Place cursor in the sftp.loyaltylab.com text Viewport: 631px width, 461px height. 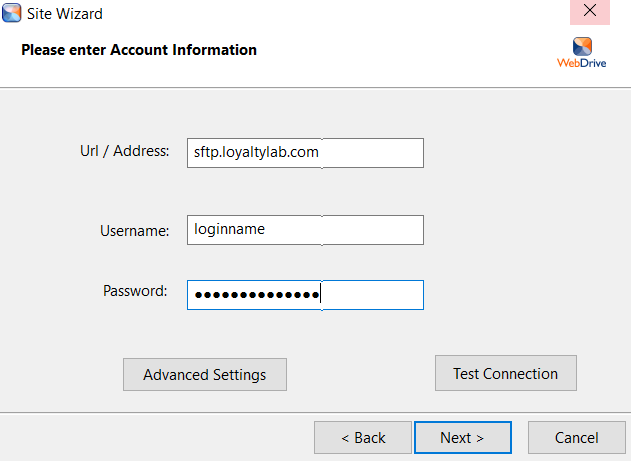coord(256,153)
